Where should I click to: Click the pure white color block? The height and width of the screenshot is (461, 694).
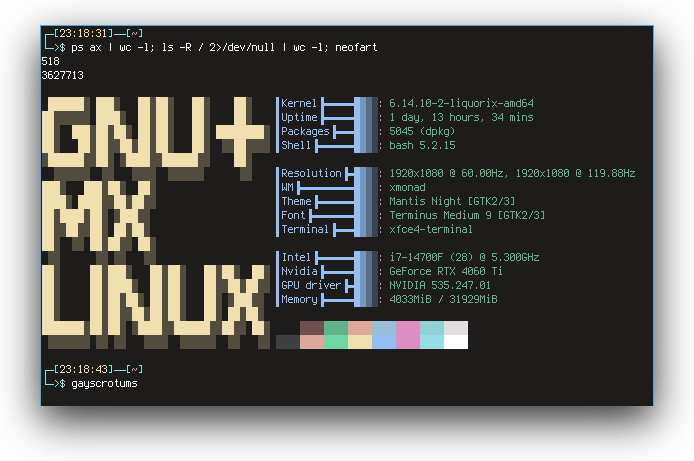456,342
